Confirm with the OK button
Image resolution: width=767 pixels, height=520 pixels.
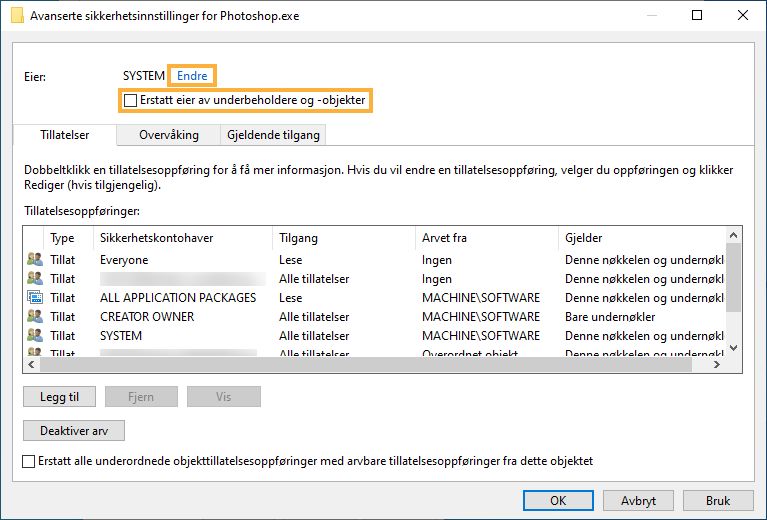558,500
